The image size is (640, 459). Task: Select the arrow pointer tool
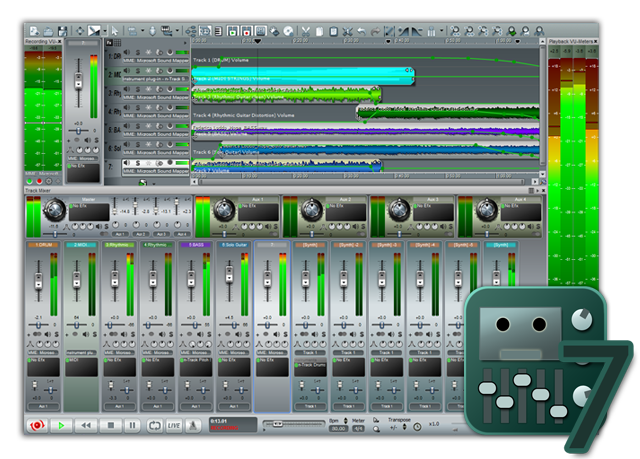coord(115,31)
